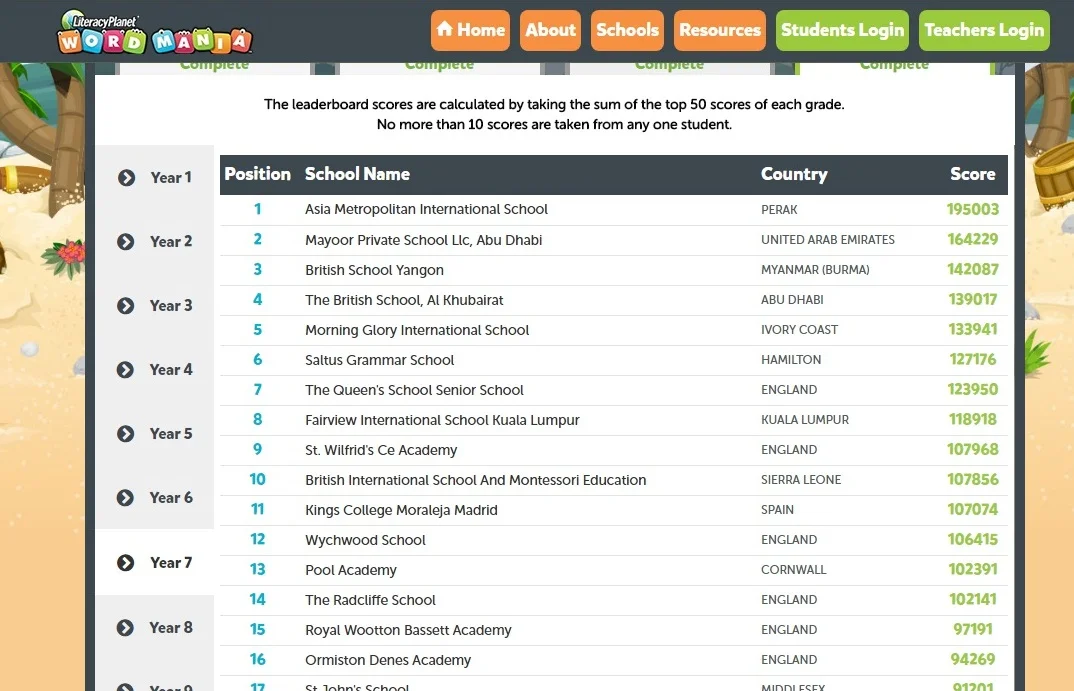Click the SPAIN country cell
Image resolution: width=1074 pixels, height=691 pixels.
[x=777, y=510]
